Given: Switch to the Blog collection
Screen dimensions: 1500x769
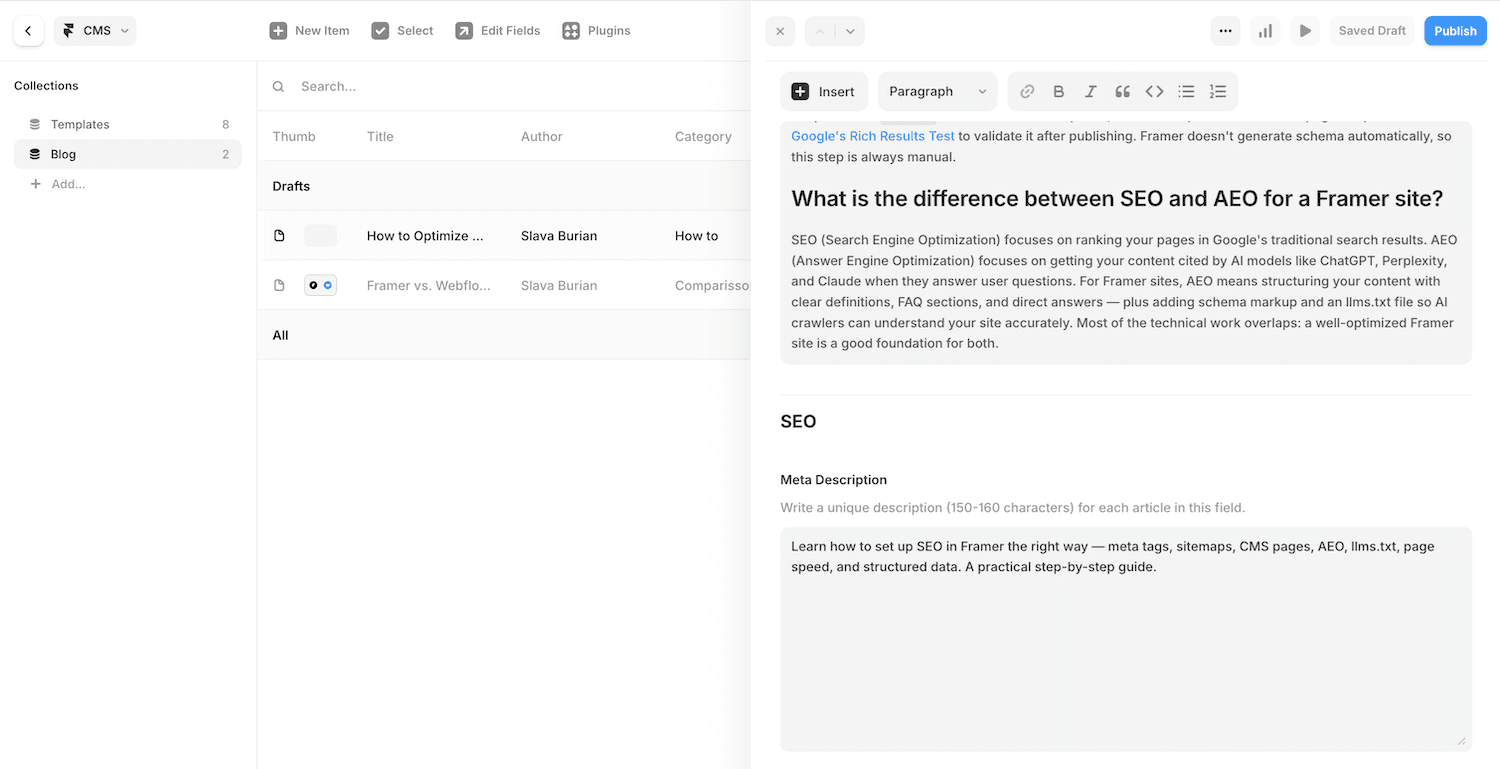Looking at the screenshot, I should (x=63, y=154).
